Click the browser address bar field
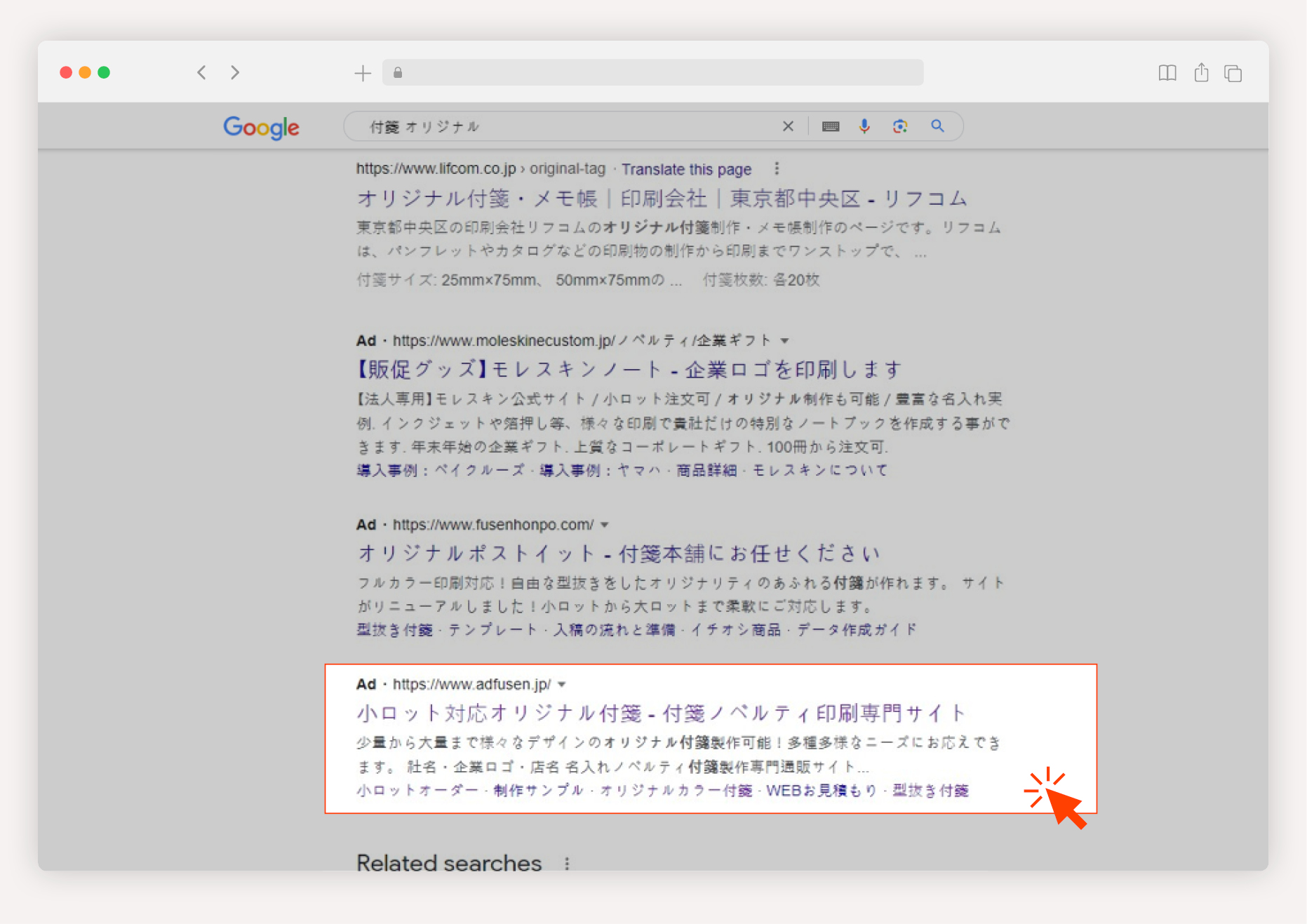This screenshot has width=1307, height=924. tap(652, 72)
